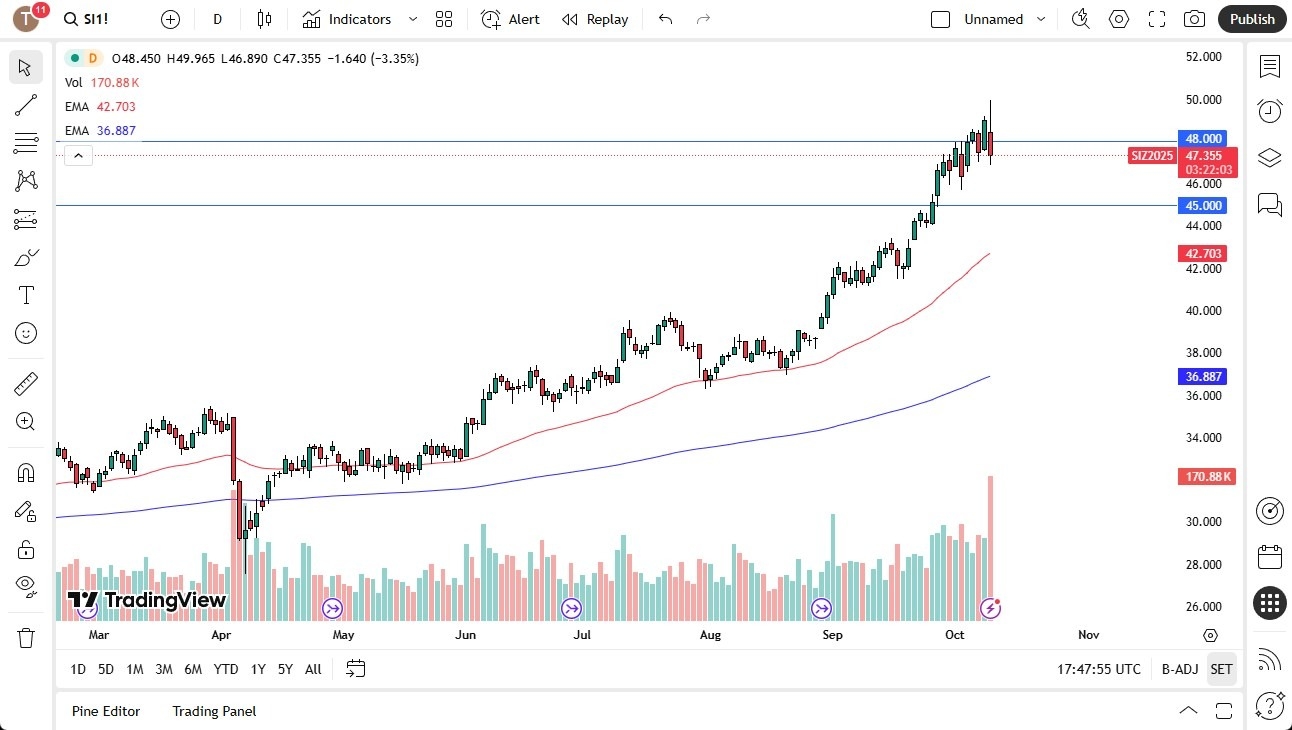Viewport: 1292px width, 730px height.
Task: Open the Watchlist panel
Action: click(x=1269, y=67)
